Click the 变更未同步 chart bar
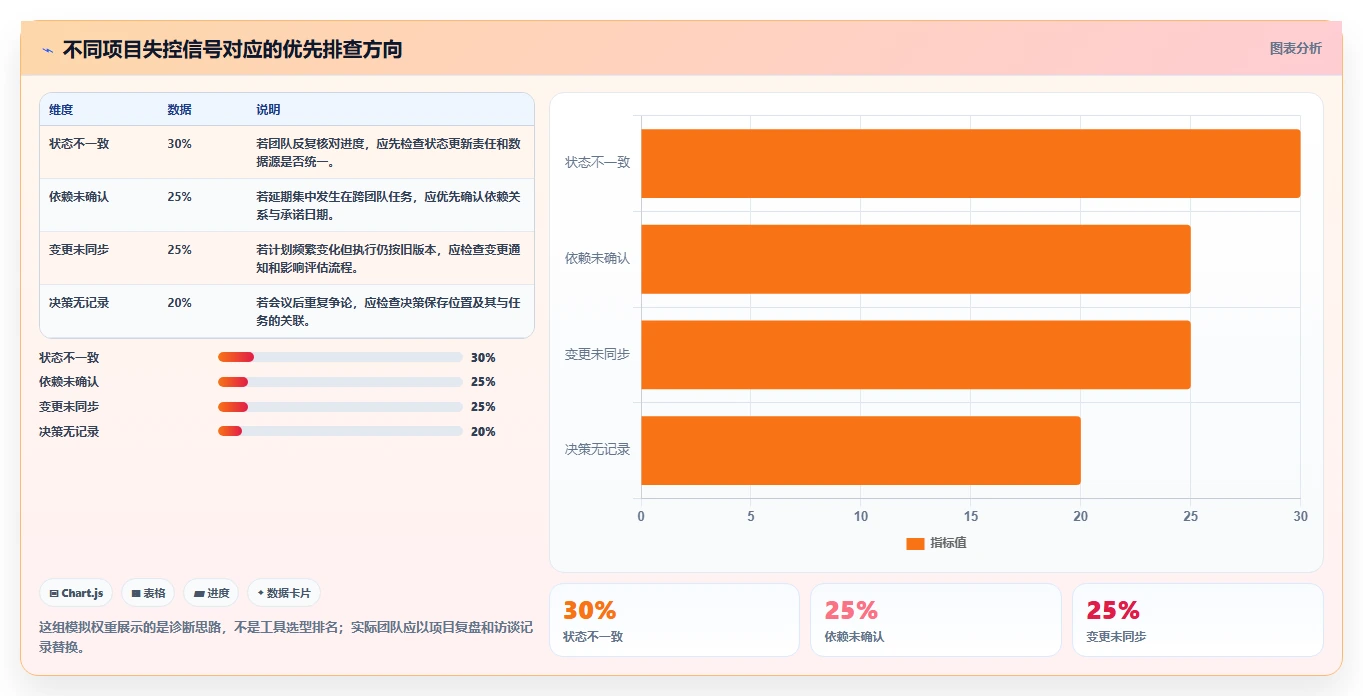The height and width of the screenshot is (696, 1363). point(915,355)
